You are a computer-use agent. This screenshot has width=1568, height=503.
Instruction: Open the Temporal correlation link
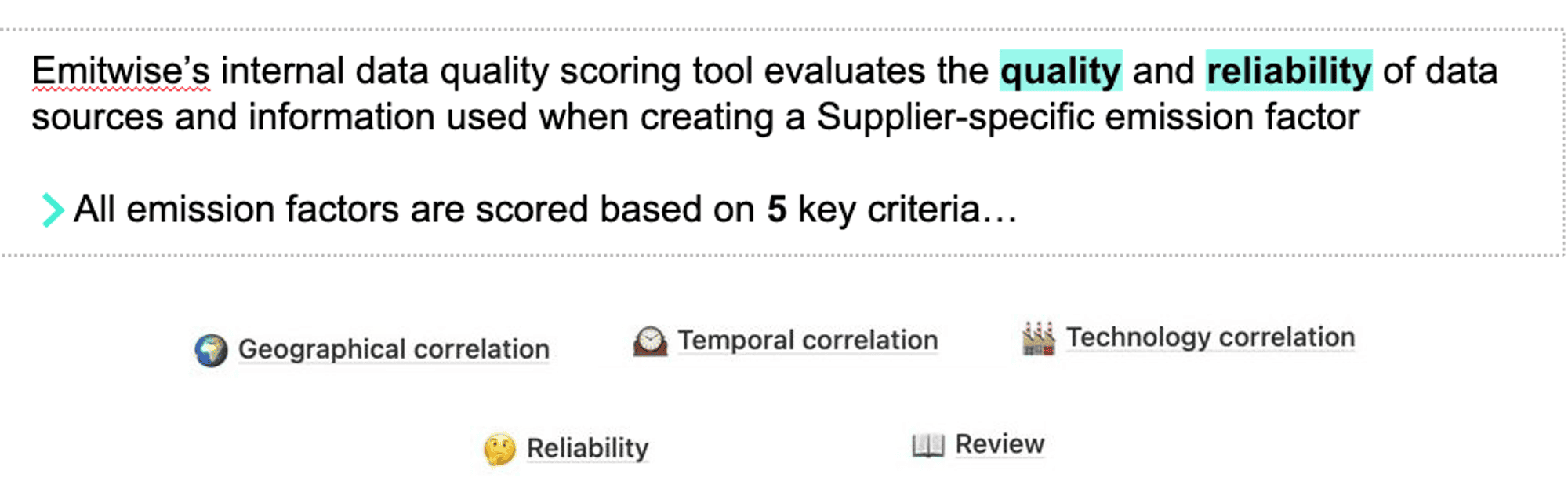(808, 340)
